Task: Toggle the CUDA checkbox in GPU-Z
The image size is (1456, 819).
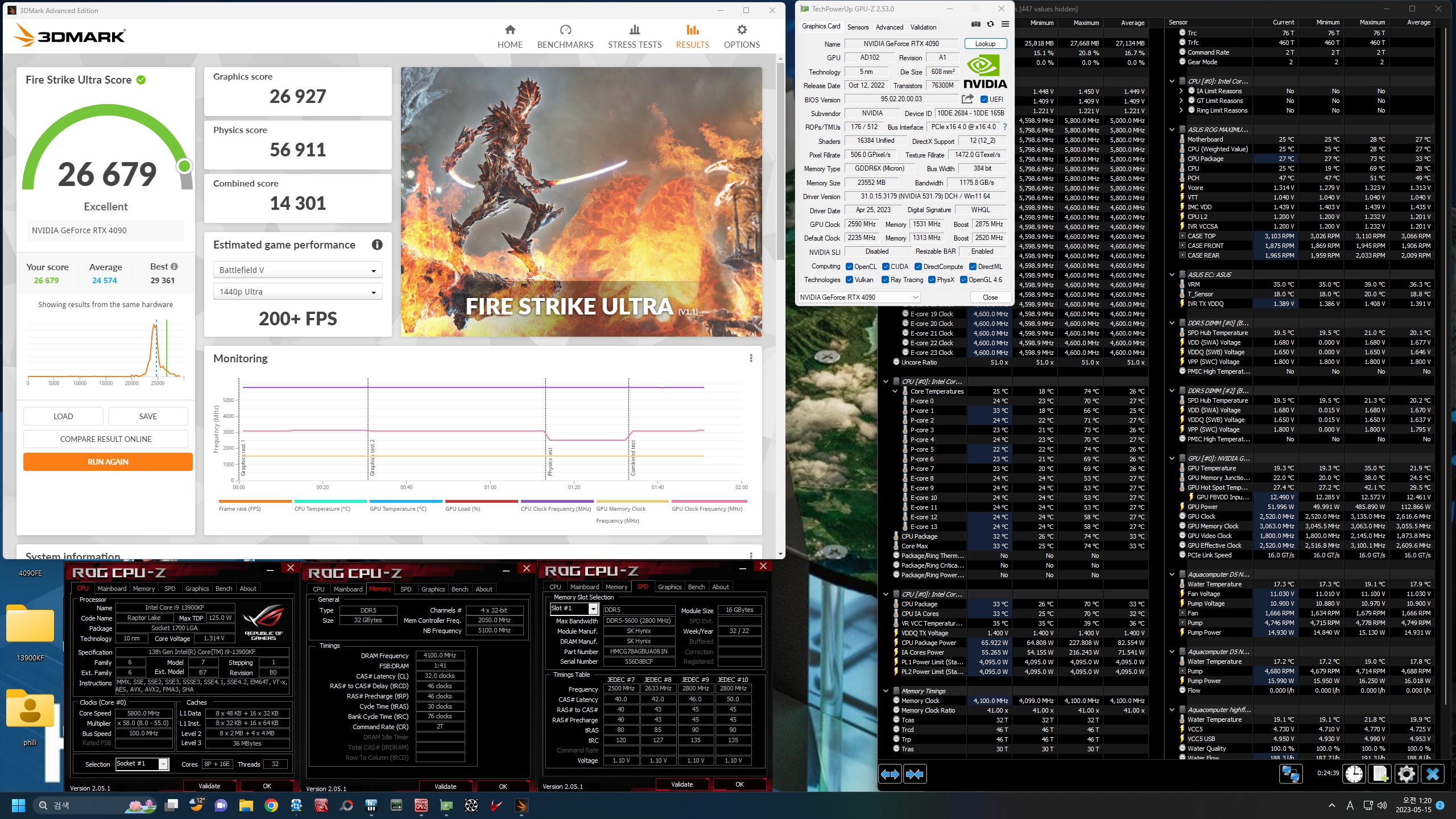Action: click(x=886, y=266)
